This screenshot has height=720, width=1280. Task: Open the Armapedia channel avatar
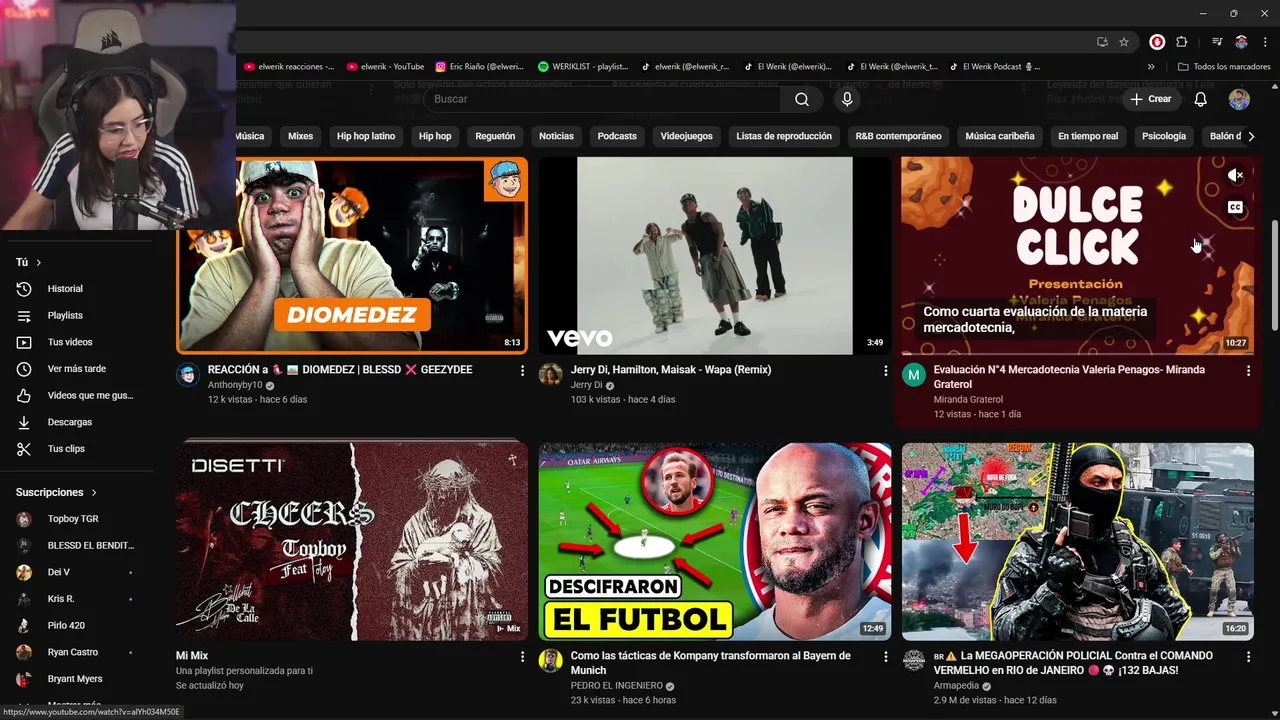pos(913,661)
